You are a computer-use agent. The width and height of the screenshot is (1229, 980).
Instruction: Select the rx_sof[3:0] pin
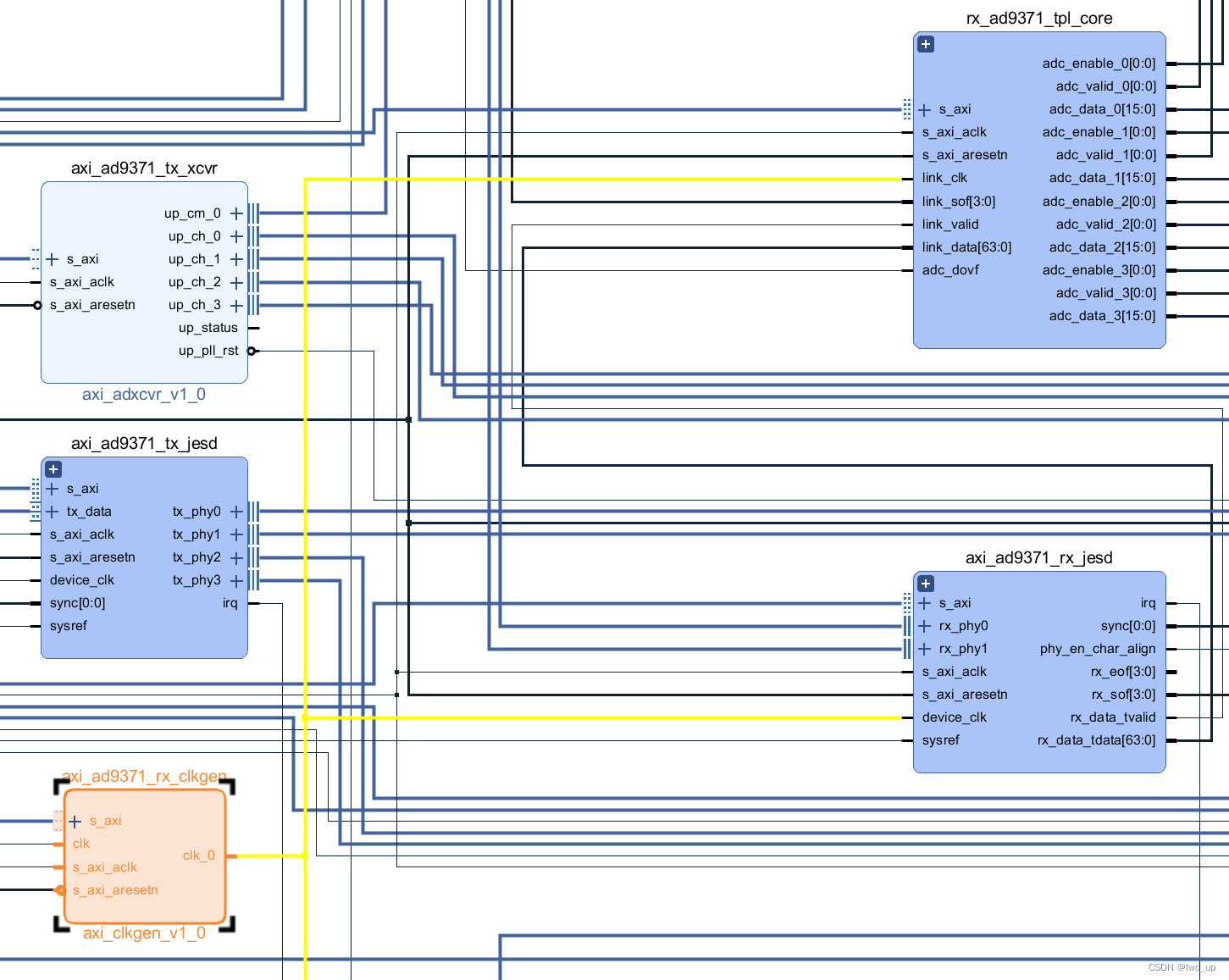point(1122,695)
